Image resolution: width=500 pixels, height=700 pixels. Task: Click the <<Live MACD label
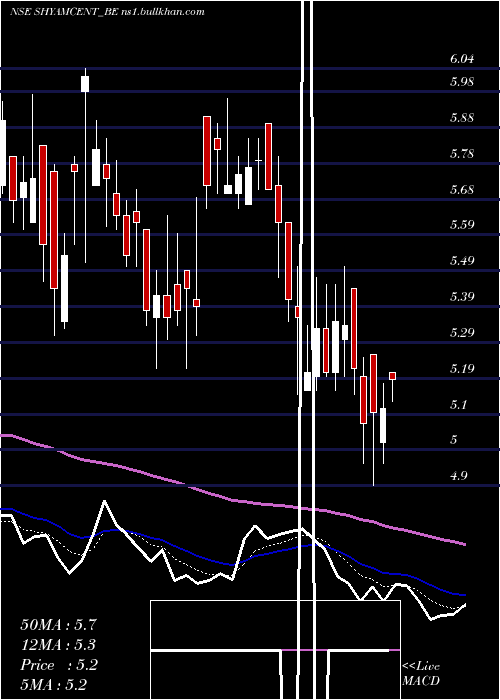click(x=421, y=674)
